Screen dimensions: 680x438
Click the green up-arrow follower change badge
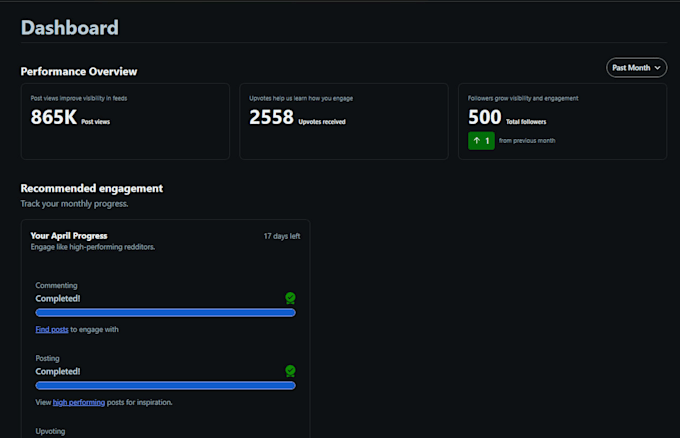coord(481,141)
